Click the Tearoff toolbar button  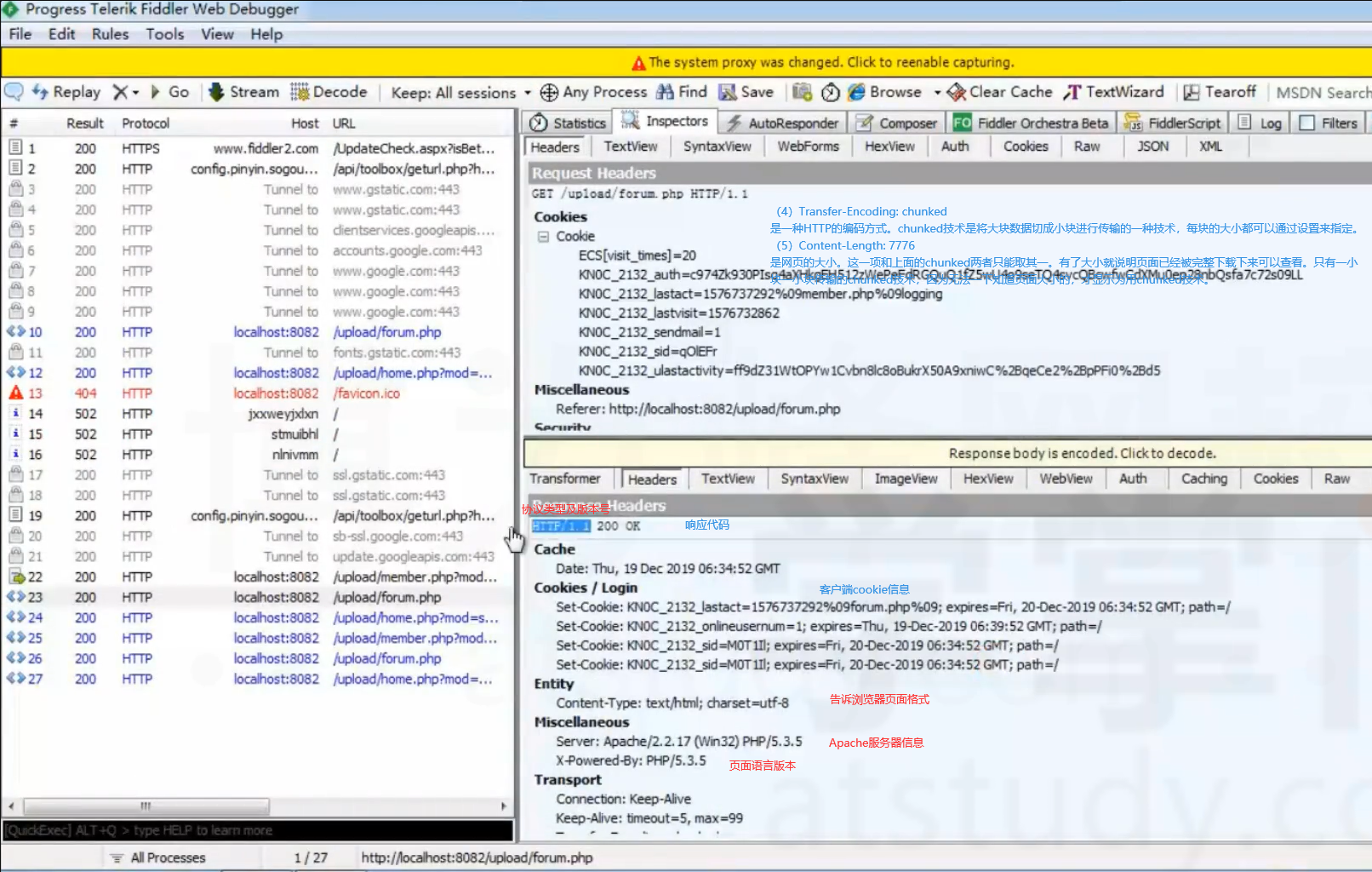(x=1220, y=92)
